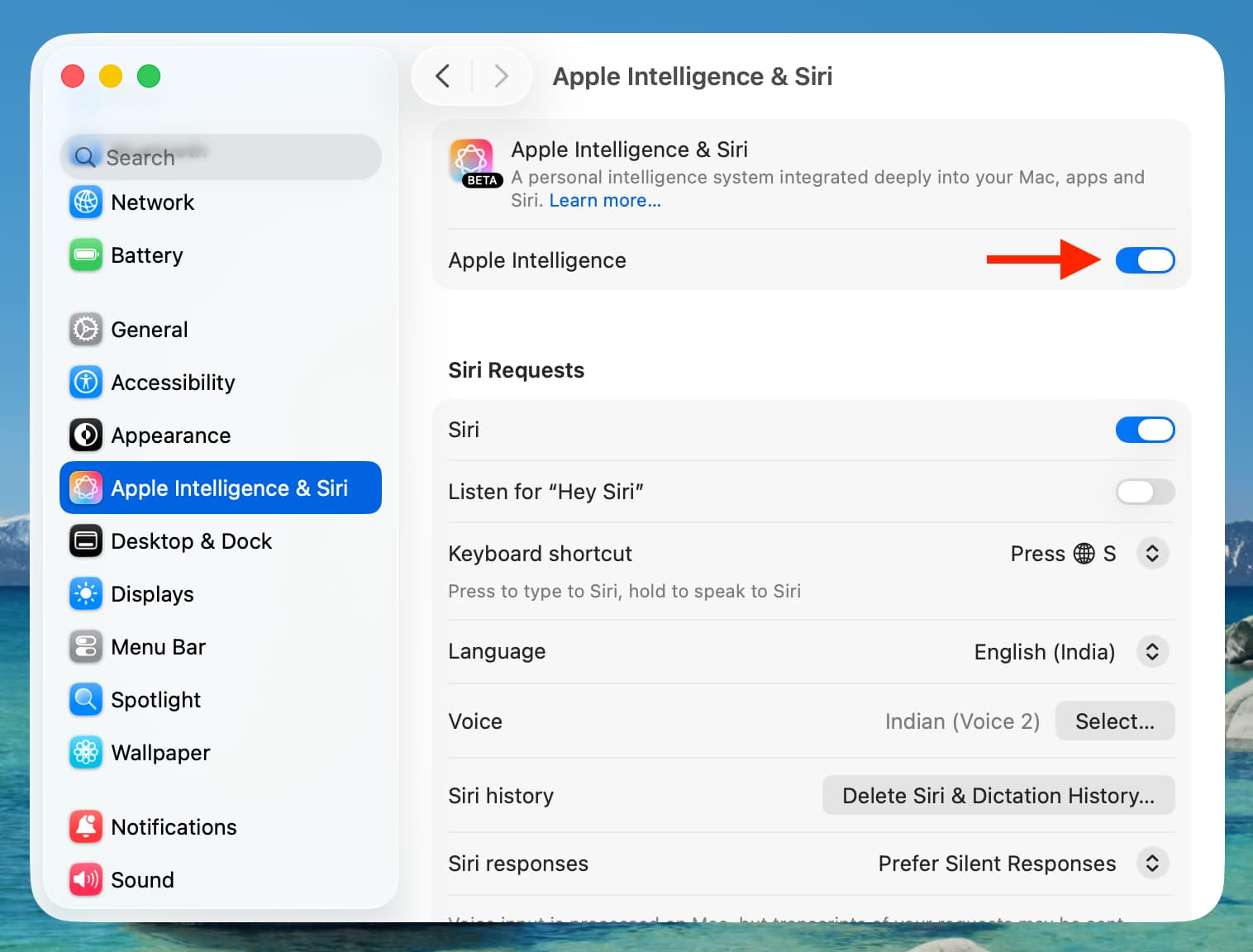Open the Language popup for English (India)
Image resolution: width=1253 pixels, height=952 pixels.
tap(1152, 652)
